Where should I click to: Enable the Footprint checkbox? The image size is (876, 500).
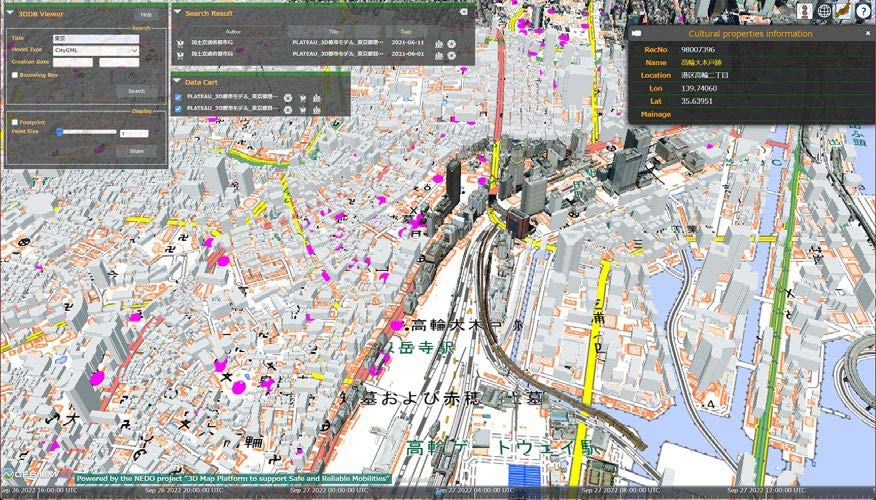point(14,122)
